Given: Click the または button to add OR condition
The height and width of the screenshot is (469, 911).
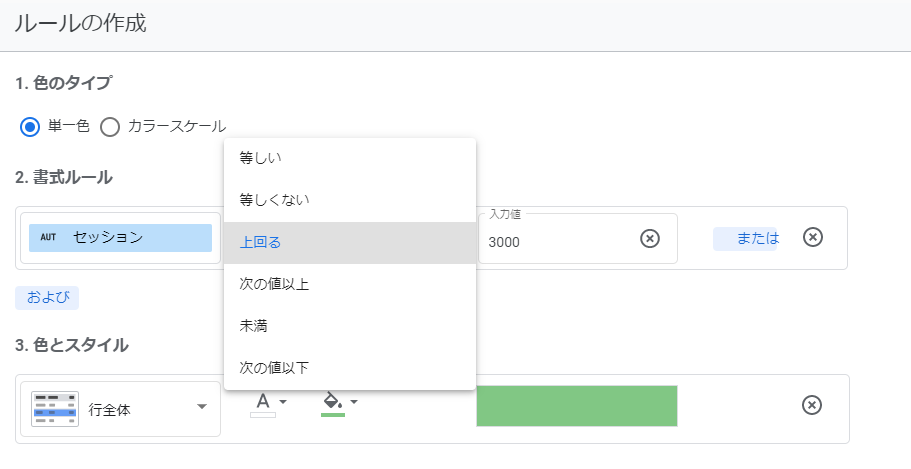Looking at the screenshot, I should tap(745, 238).
